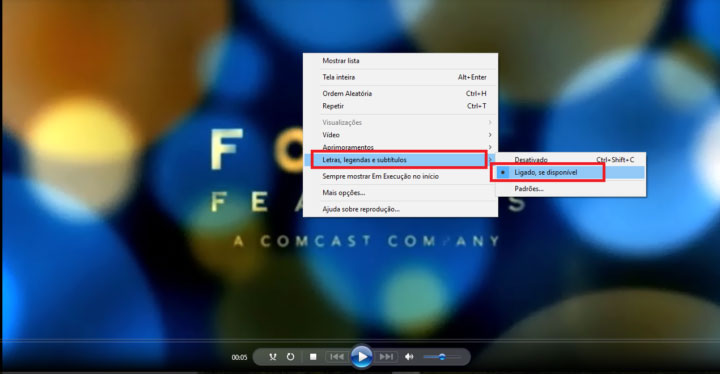Open 'Padrões...' in subtitles submenu
The image size is (720, 374).
tap(571, 188)
